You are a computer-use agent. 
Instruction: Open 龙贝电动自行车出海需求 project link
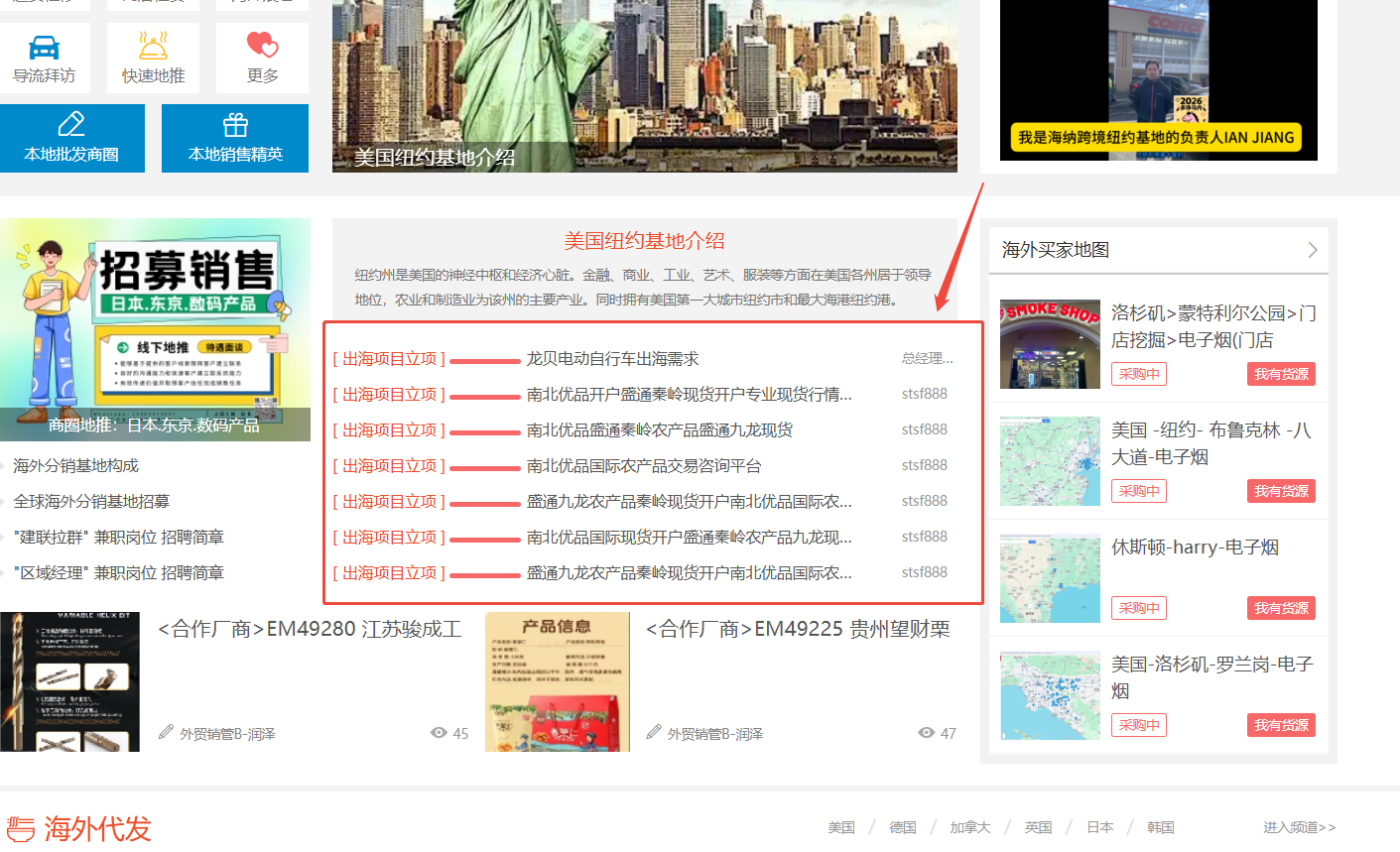click(612, 359)
